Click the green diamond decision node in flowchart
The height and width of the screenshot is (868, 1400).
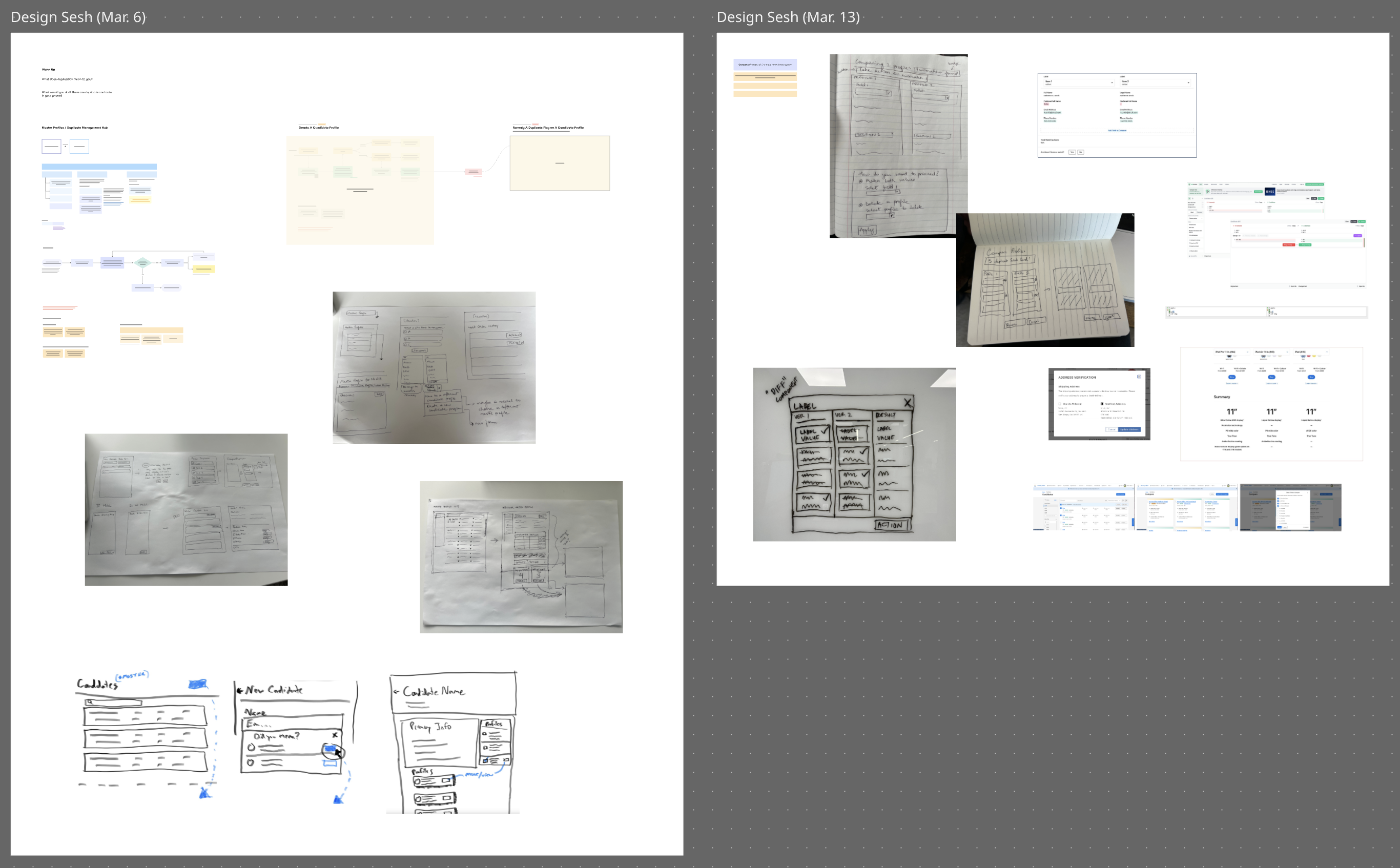(x=142, y=263)
